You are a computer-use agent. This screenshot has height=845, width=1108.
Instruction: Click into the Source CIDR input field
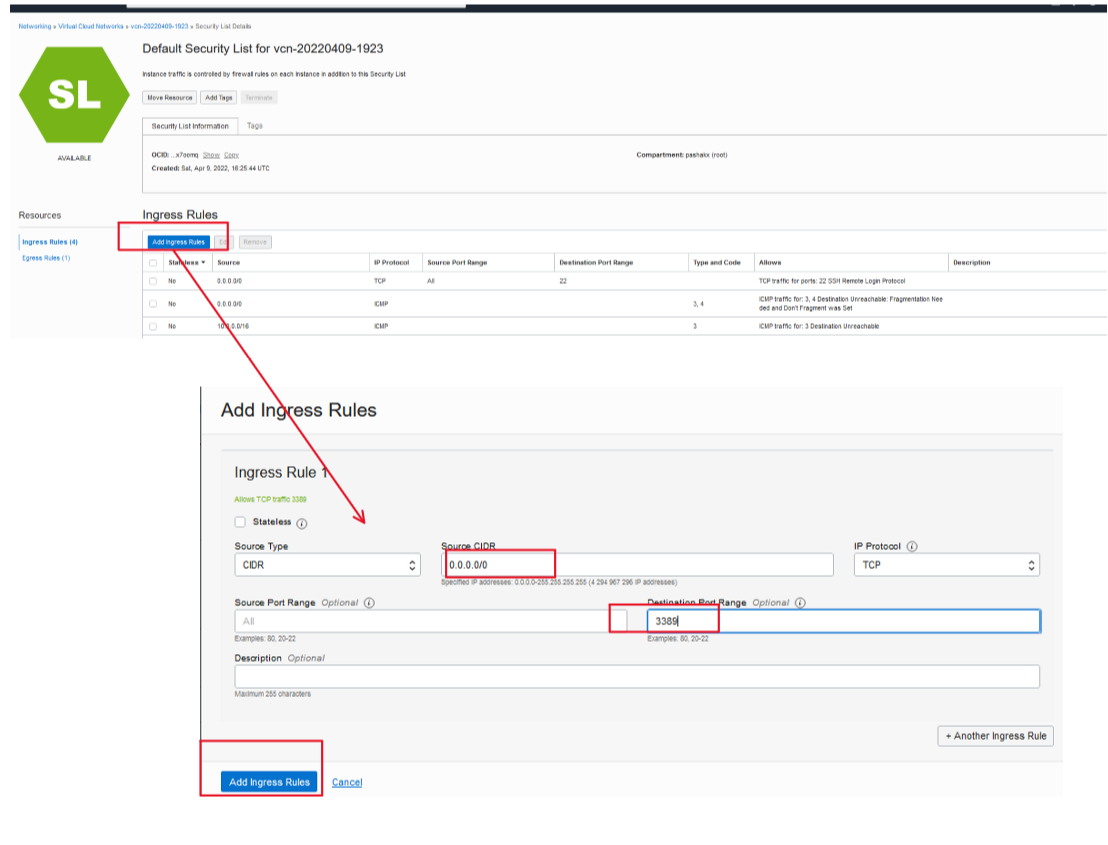click(x=638, y=565)
